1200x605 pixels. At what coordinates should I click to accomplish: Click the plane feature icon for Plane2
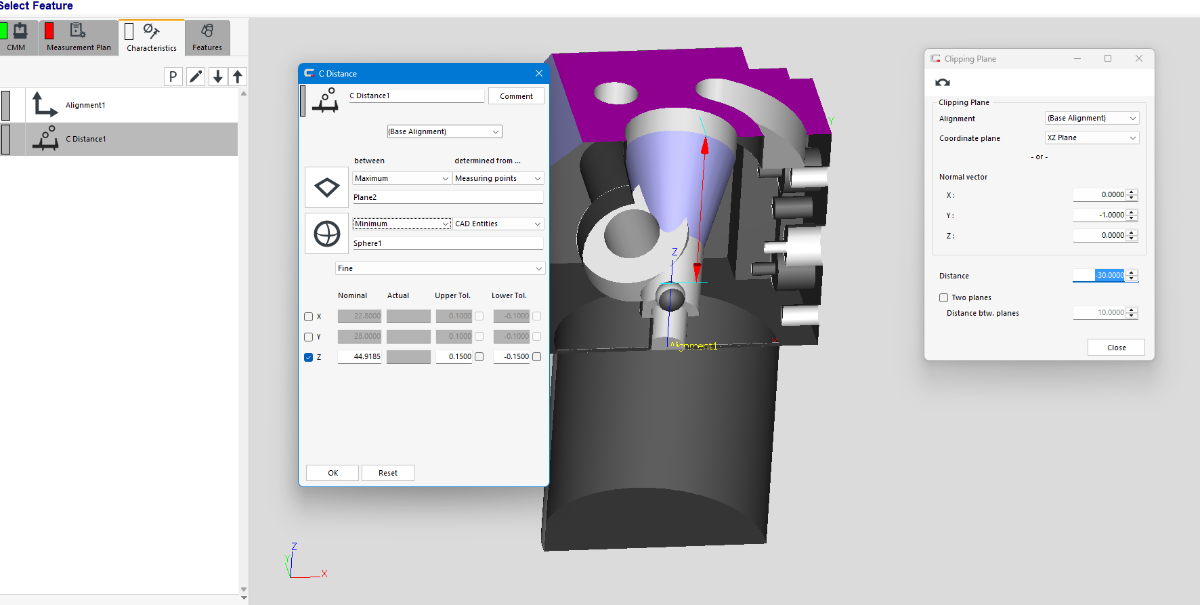tap(327, 188)
